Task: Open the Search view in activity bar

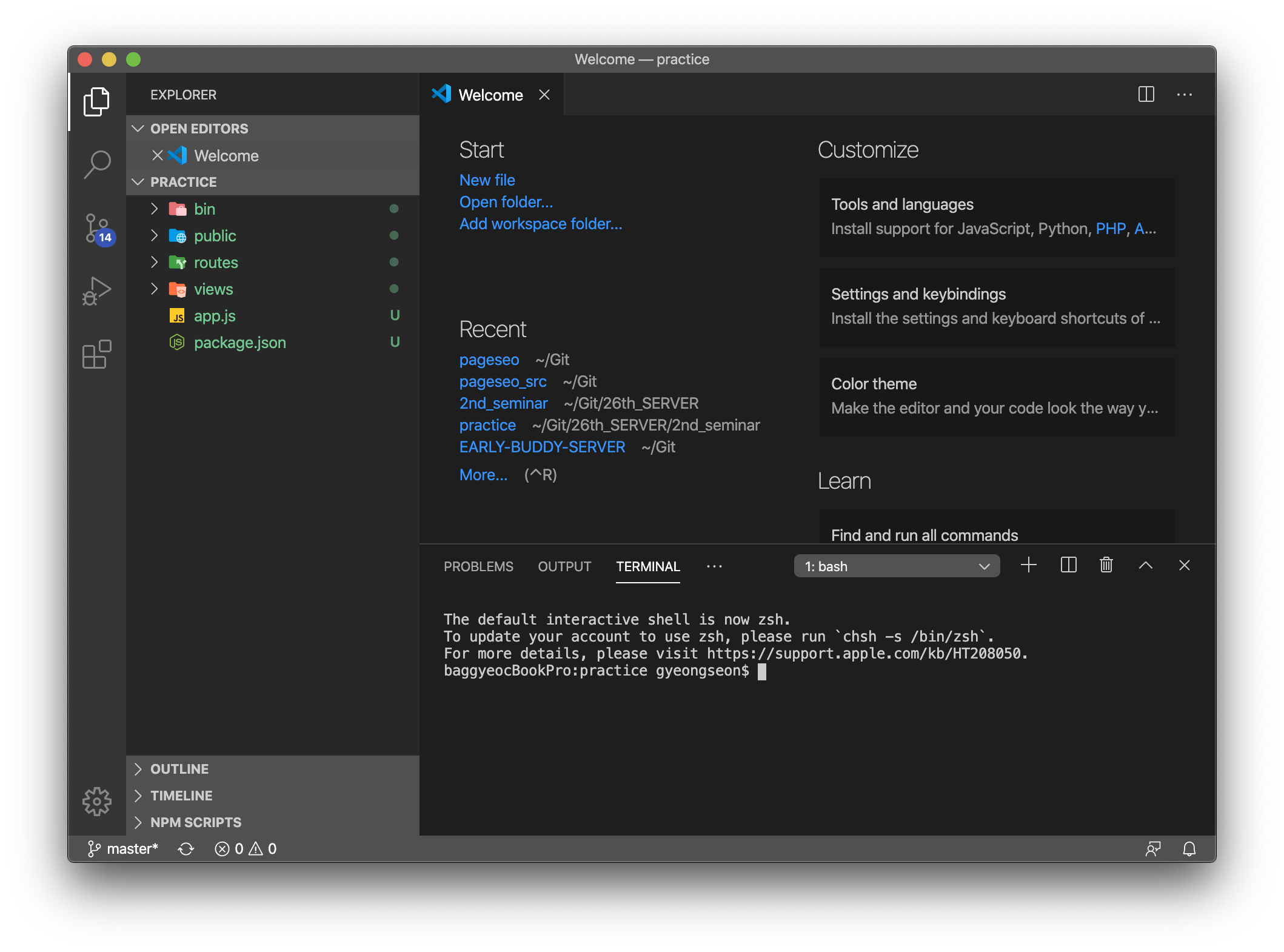Action: [97, 164]
